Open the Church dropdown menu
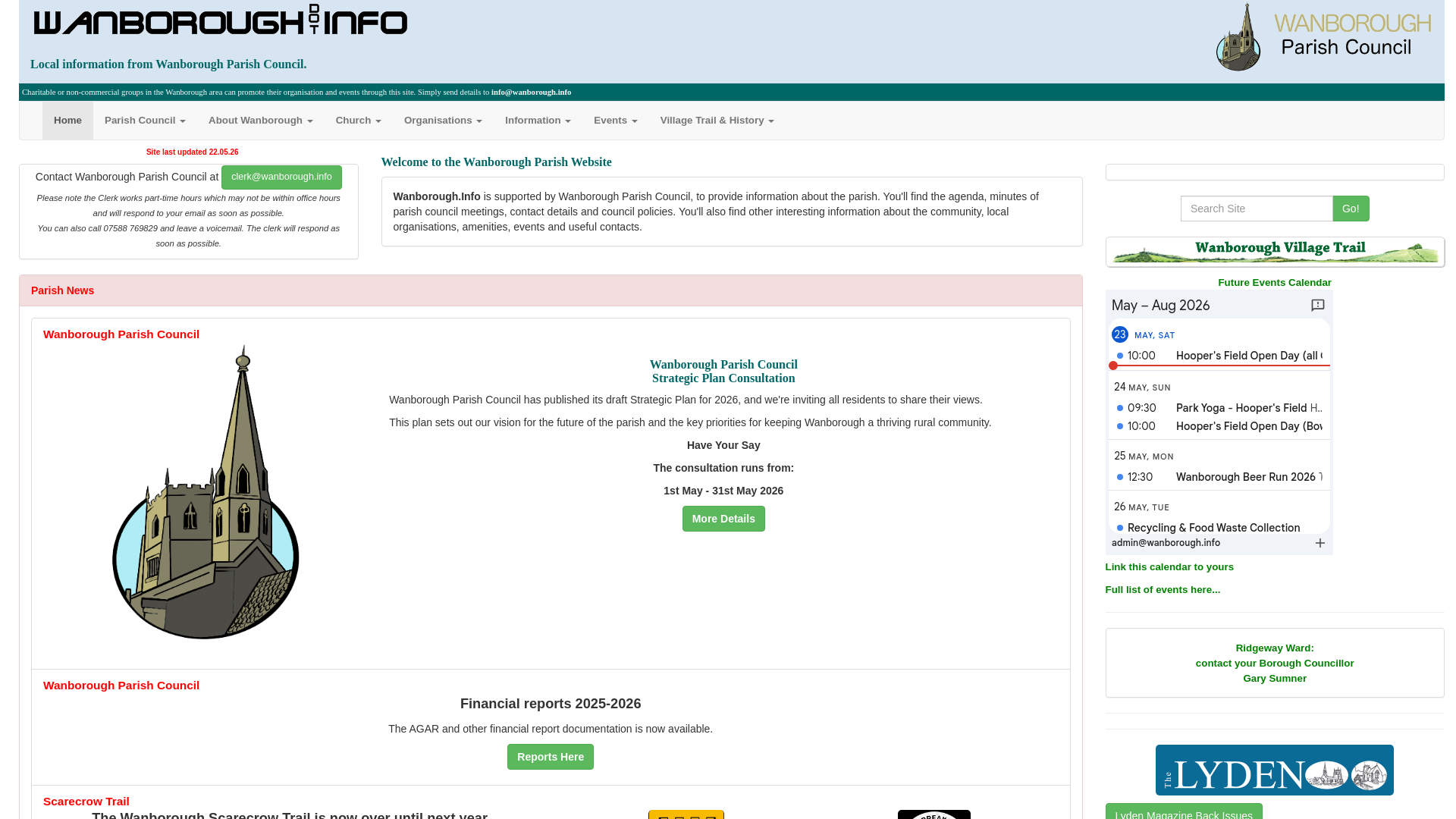 coord(358,121)
